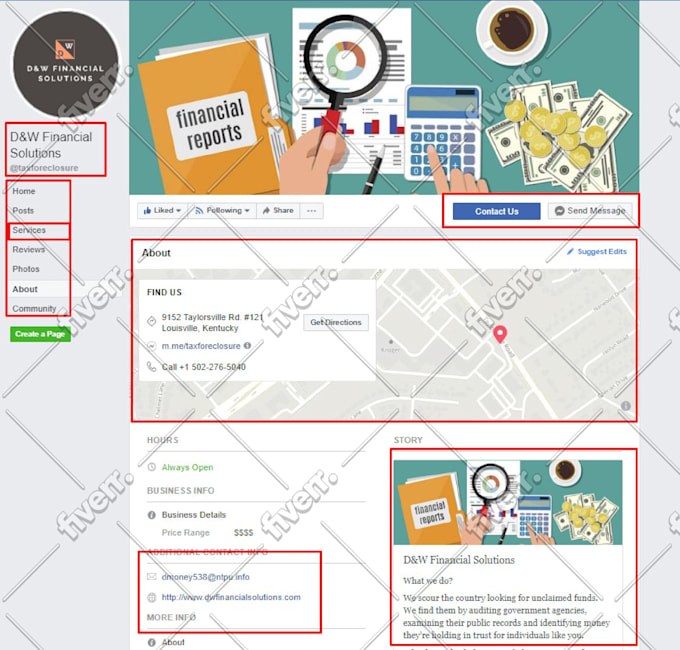The image size is (680, 650).
Task: Click the info icon beside About under More Info
Action: point(152,643)
